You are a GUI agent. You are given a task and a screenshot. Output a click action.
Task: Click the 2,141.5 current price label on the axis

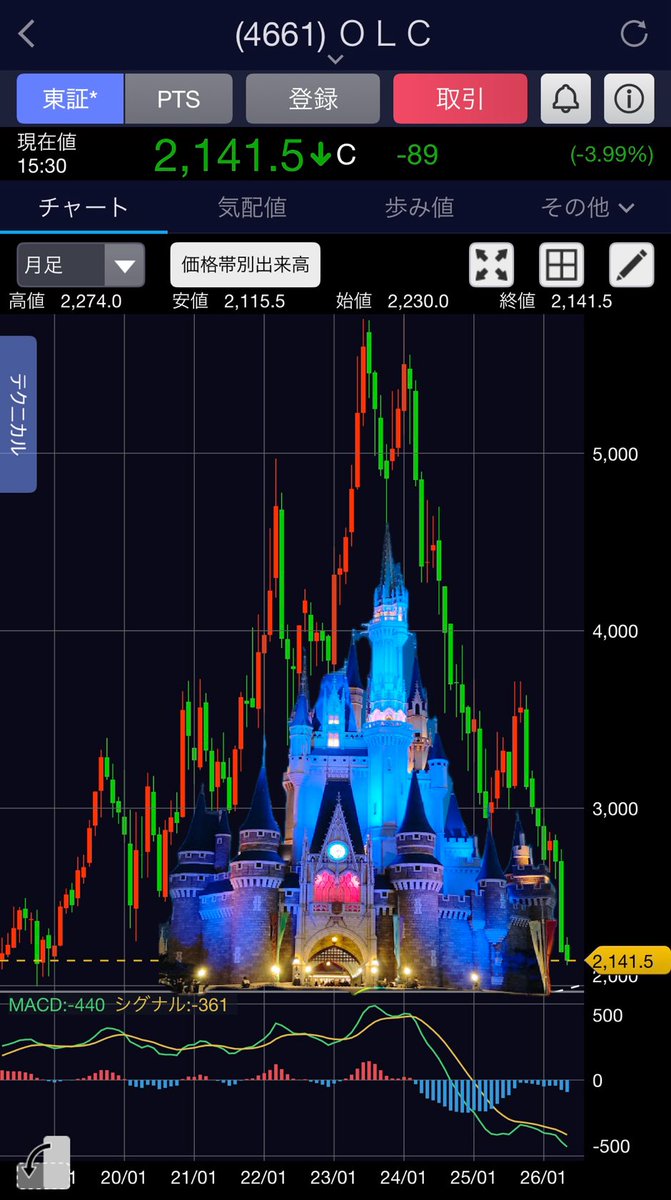pyautogui.click(x=625, y=962)
